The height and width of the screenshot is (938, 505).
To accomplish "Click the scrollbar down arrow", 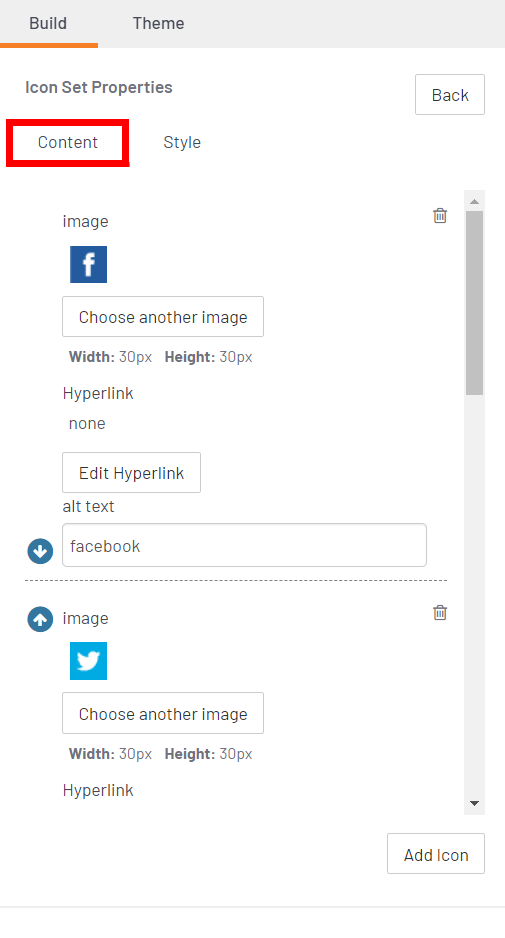I will point(474,803).
